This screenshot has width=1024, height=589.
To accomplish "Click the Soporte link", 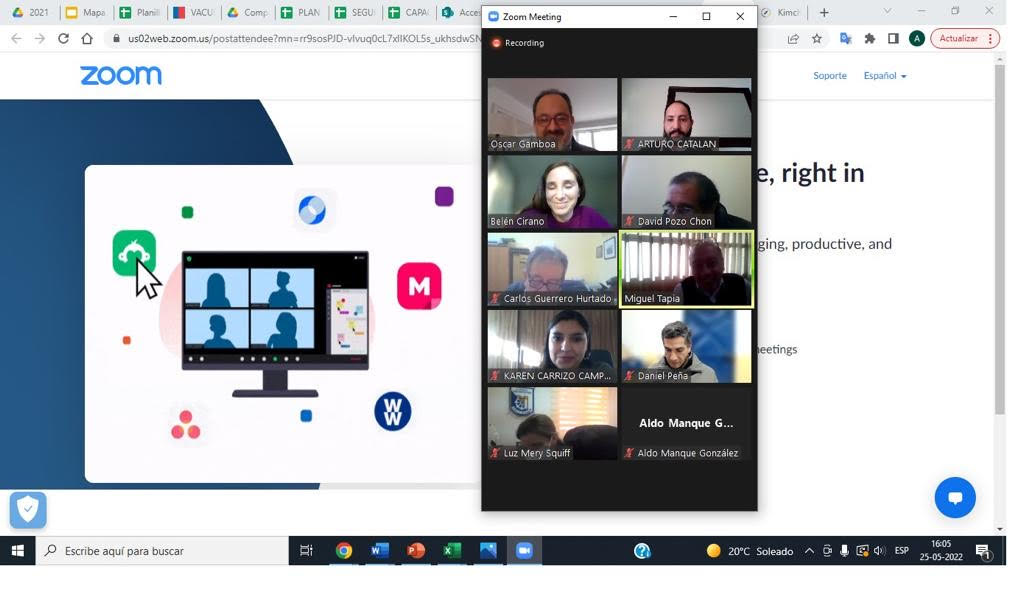I will click(829, 76).
